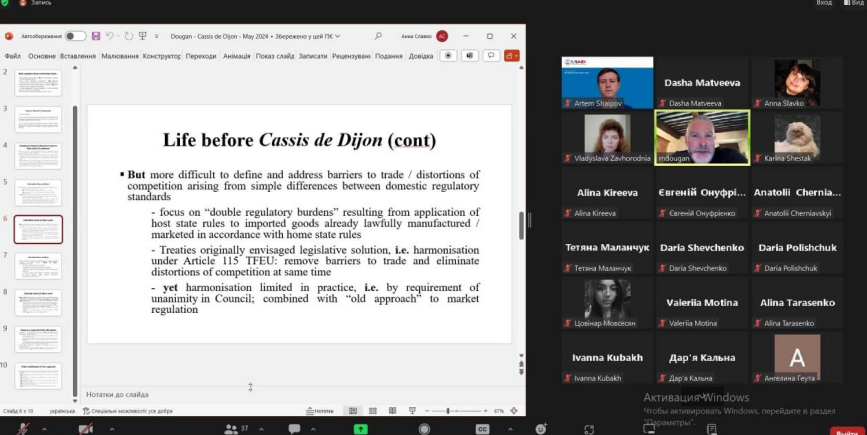Open the Конструктор ribbon tab
867x435 pixels.
point(161,56)
